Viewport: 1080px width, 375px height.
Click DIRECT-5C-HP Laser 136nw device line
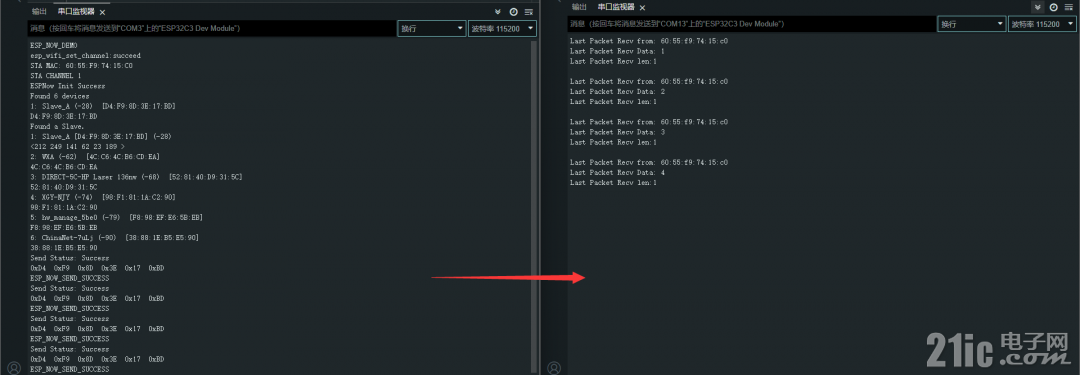pos(136,177)
